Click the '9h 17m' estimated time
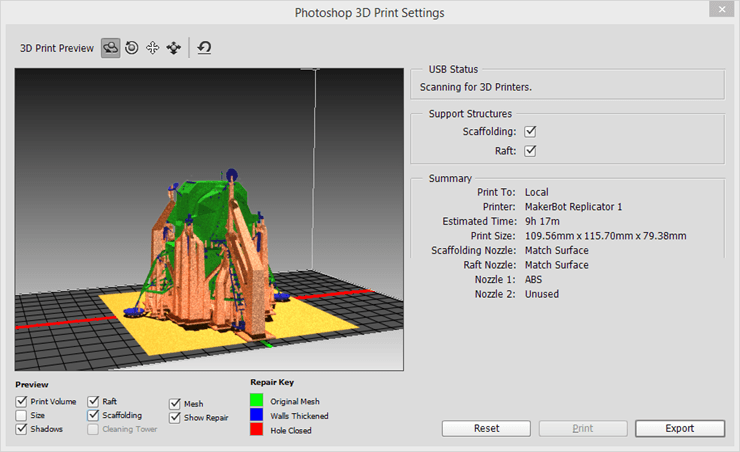Screen dimensions: 740x452 542,221
